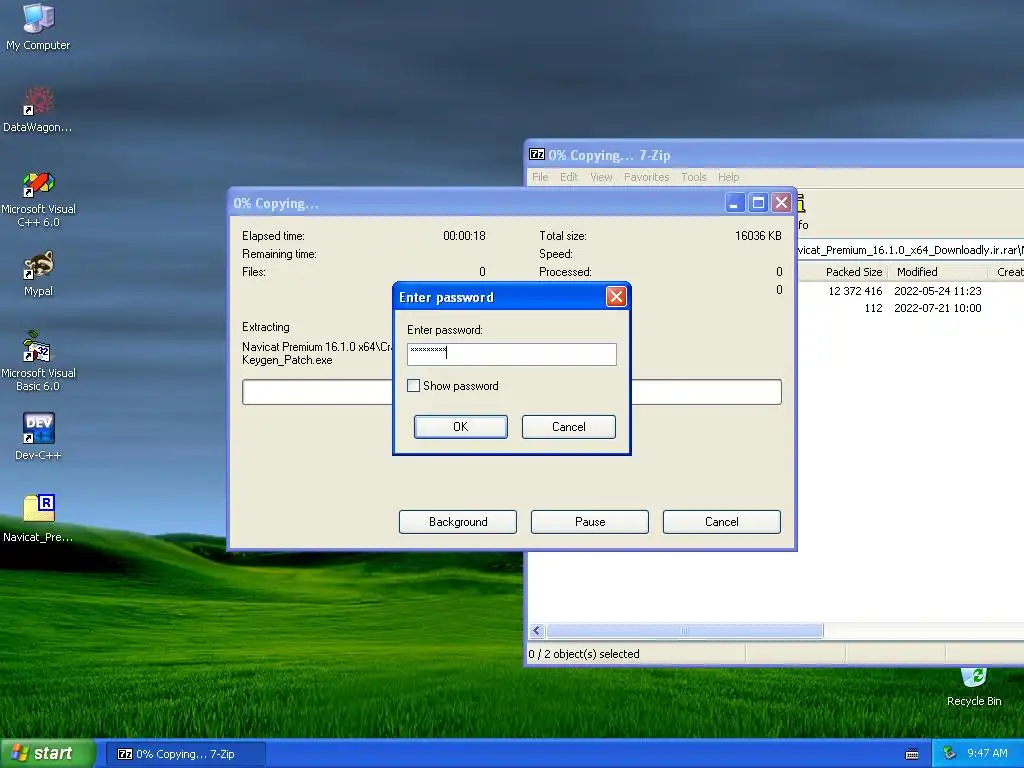Click the scroll left arrow in 7-Zip
The height and width of the screenshot is (768, 1024).
click(x=537, y=630)
